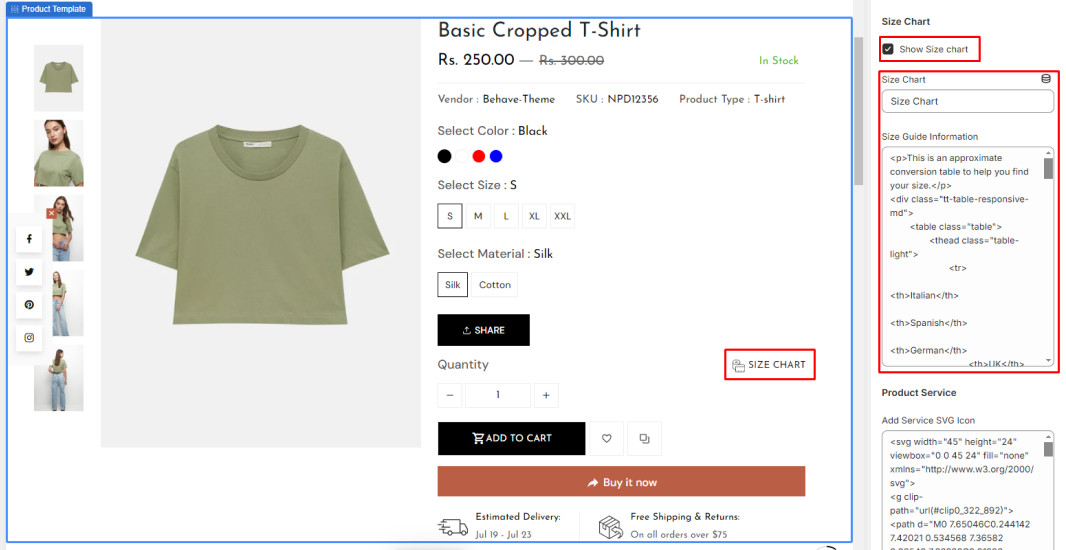Select size XXL option

click(x=562, y=216)
